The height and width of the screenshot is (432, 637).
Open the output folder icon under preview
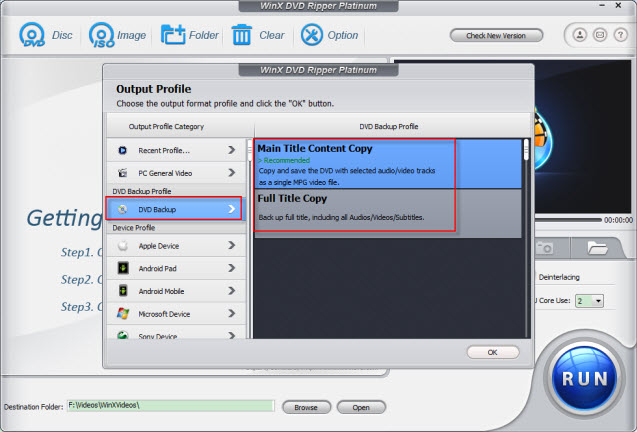[x=597, y=247]
